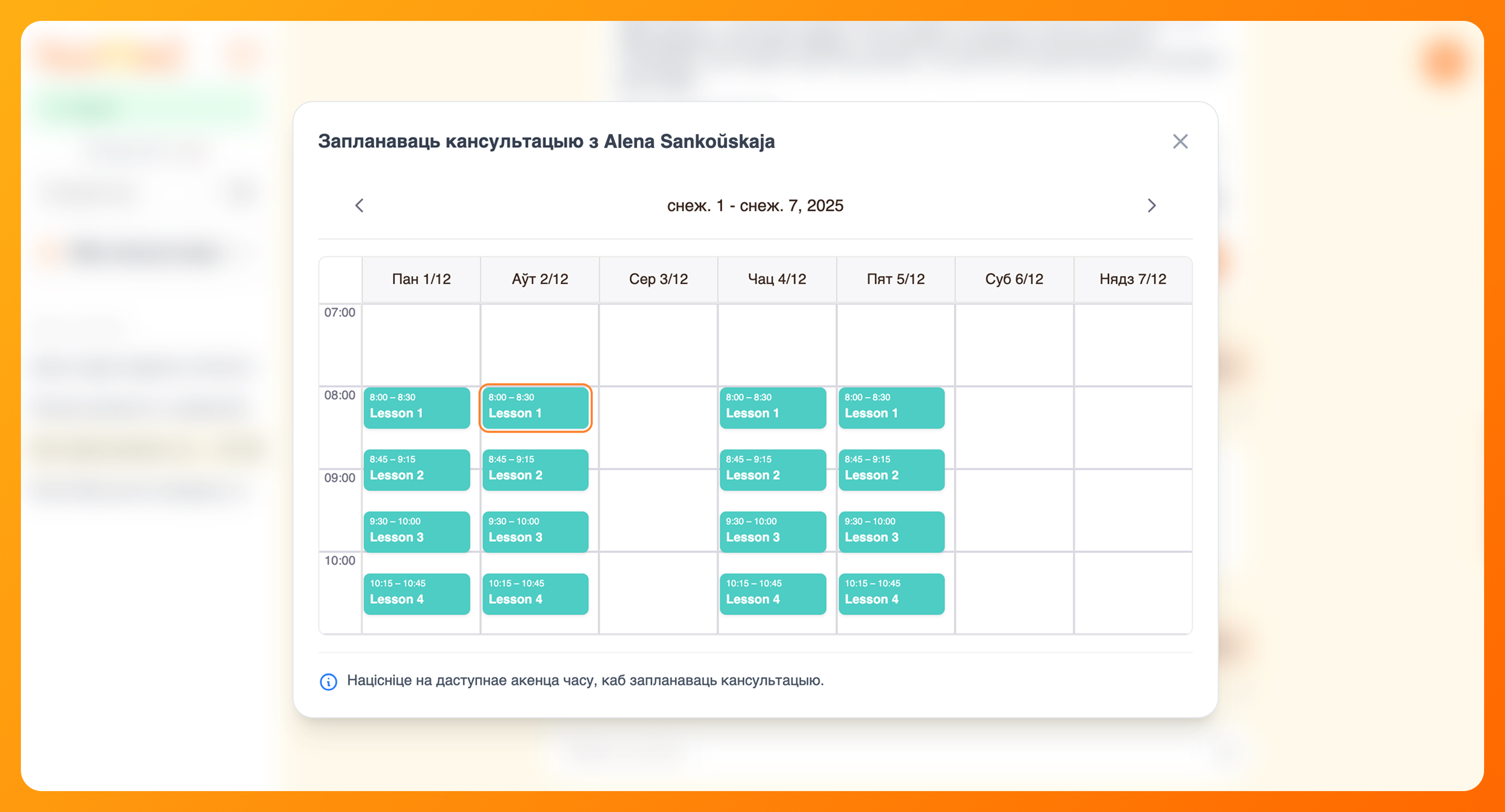Click the blue info icon by hint text
Viewport: 1505px width, 812px height.
(328, 681)
